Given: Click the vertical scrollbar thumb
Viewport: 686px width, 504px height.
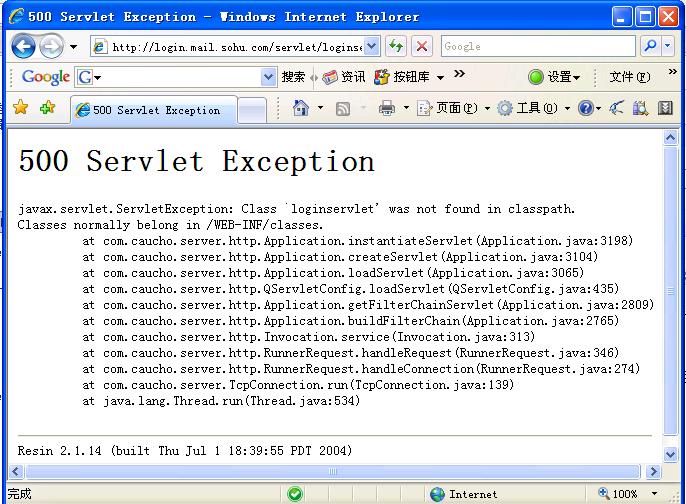Looking at the screenshot, I should pos(670,290).
